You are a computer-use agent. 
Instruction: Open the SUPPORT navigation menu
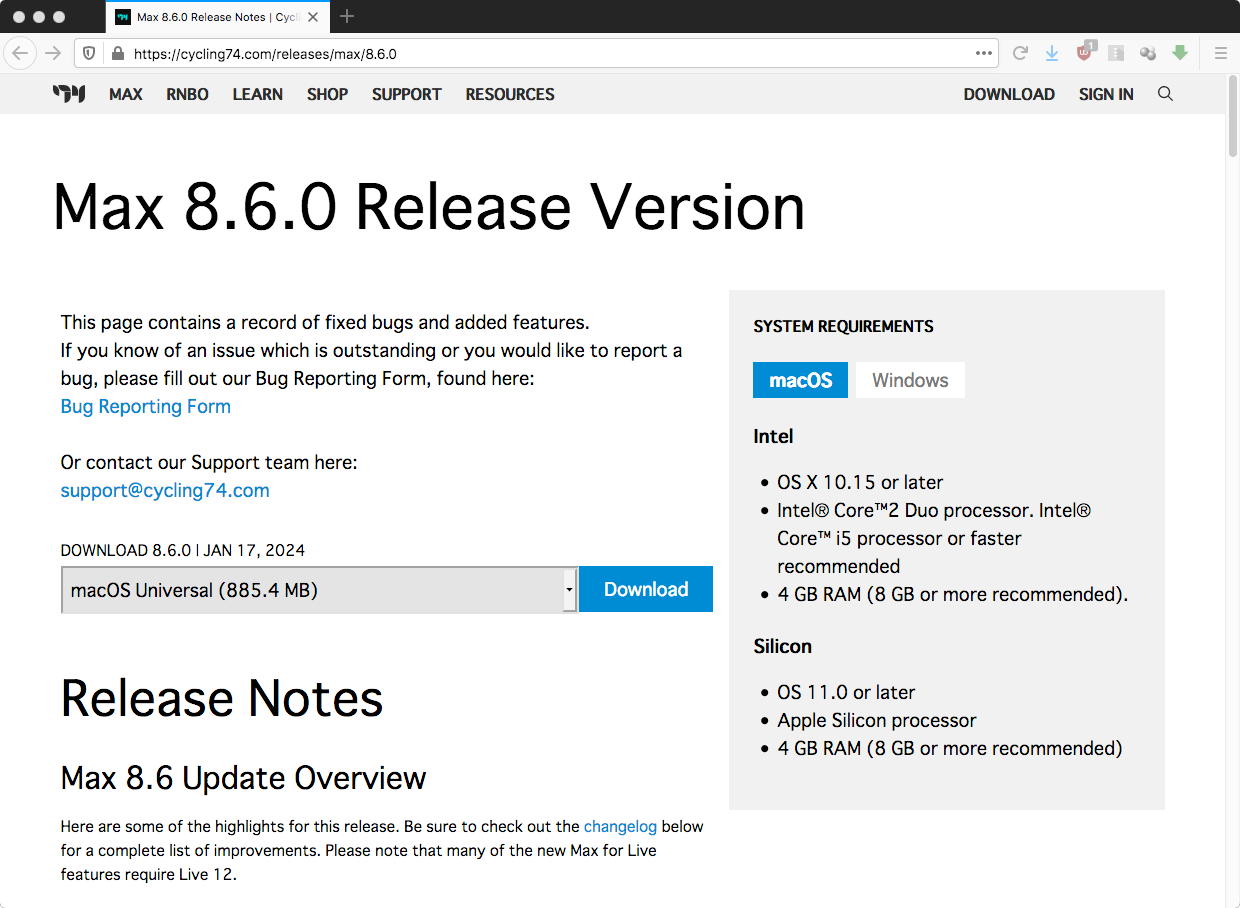(407, 94)
